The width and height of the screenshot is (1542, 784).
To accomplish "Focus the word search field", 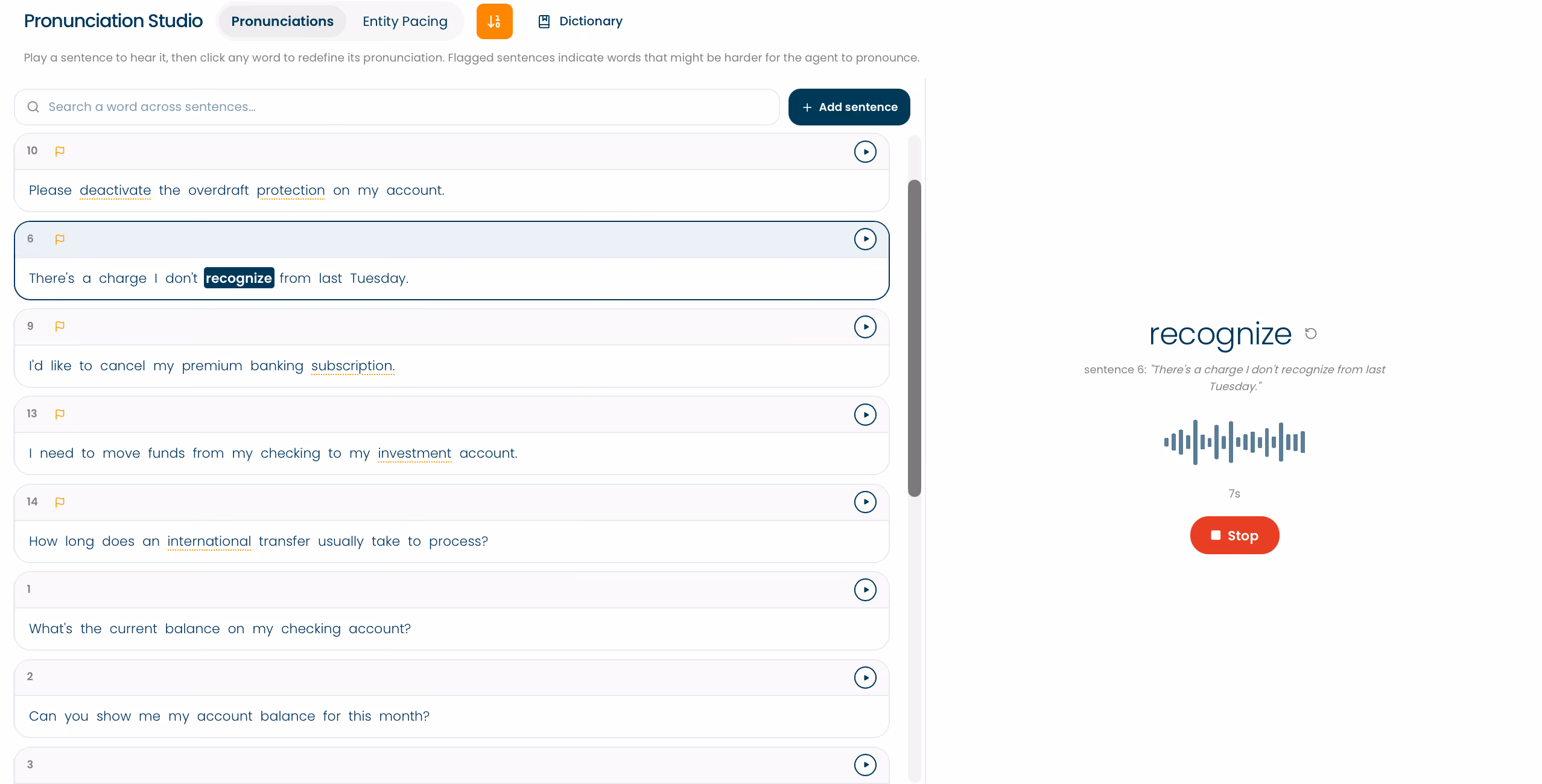I will [397, 107].
